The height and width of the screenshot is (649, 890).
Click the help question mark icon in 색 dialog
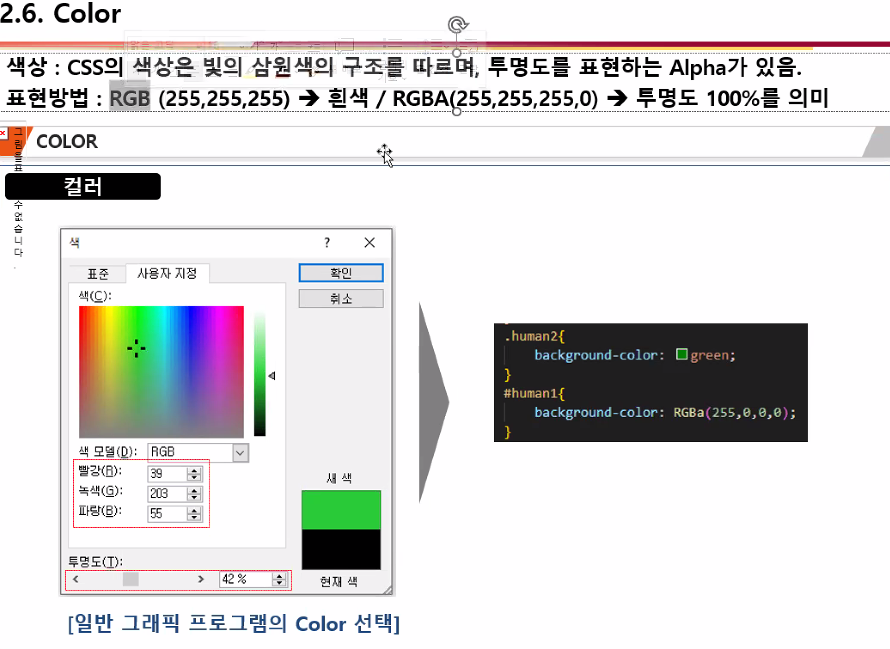pos(327,242)
